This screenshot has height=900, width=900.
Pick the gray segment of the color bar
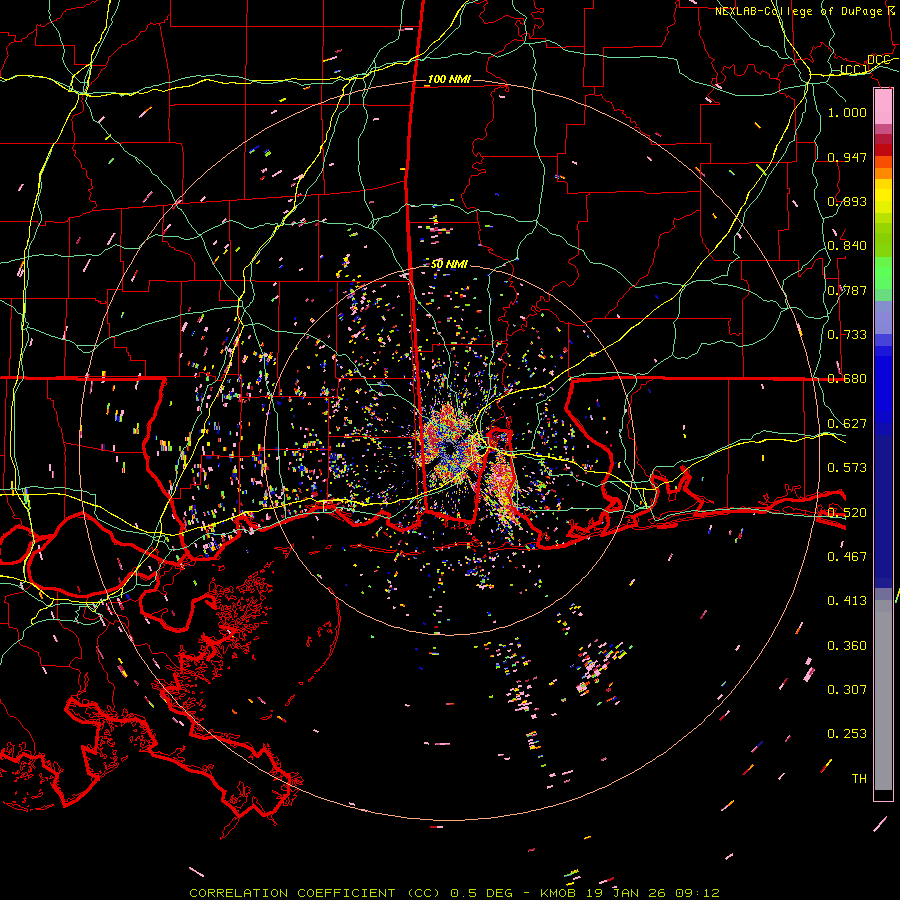[x=883, y=695]
